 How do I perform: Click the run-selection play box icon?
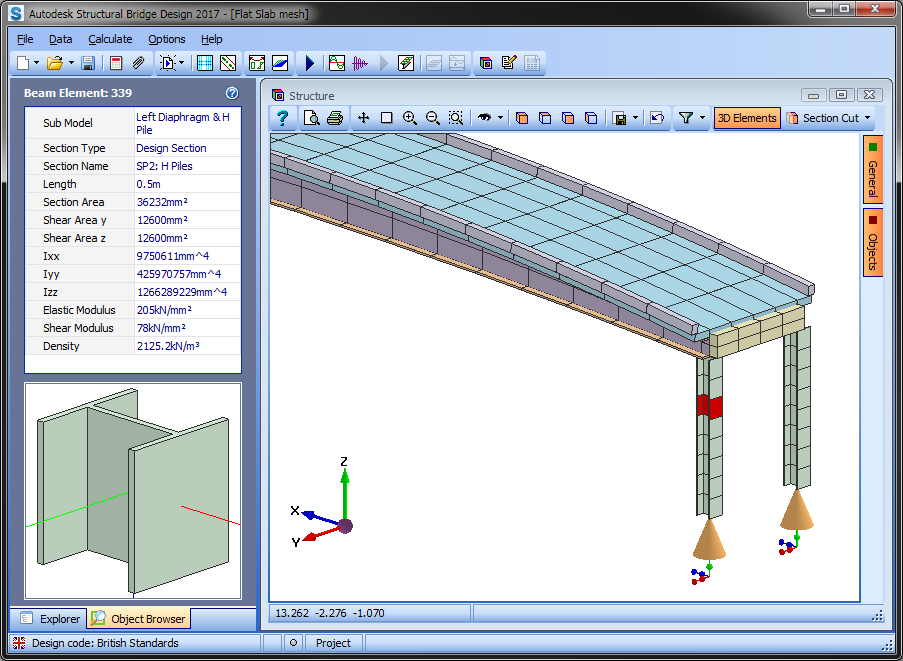click(168, 63)
